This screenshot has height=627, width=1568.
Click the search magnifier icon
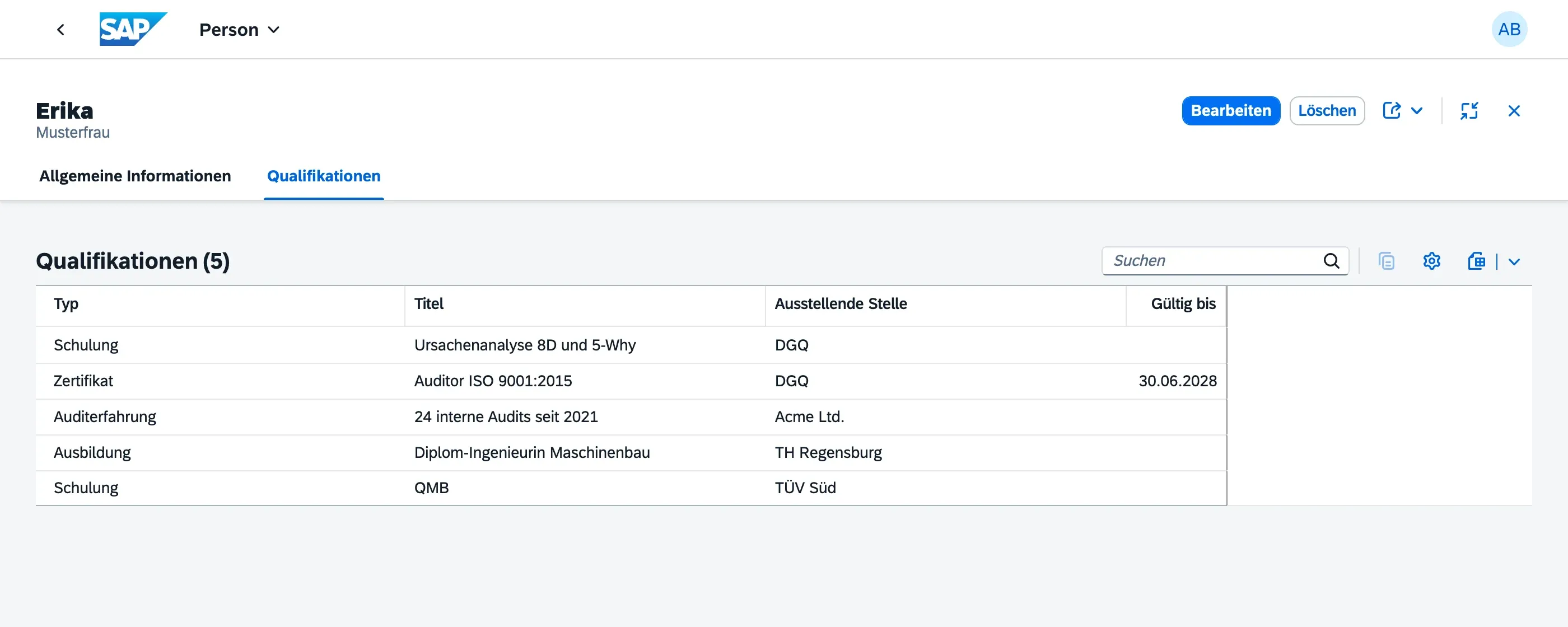(1331, 260)
